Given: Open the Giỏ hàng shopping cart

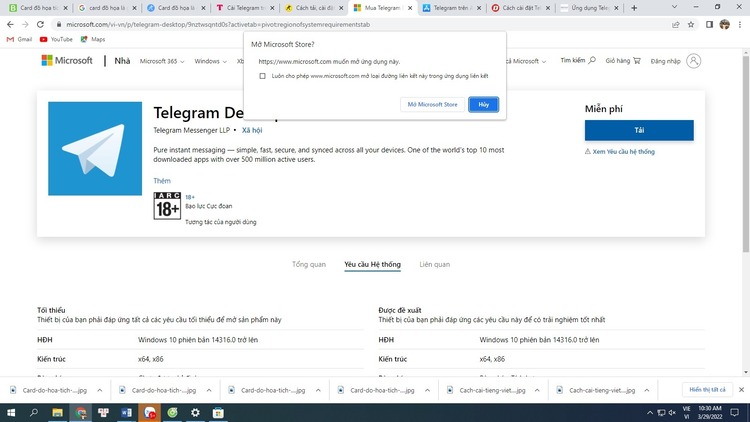Looking at the screenshot, I should click(x=623, y=61).
